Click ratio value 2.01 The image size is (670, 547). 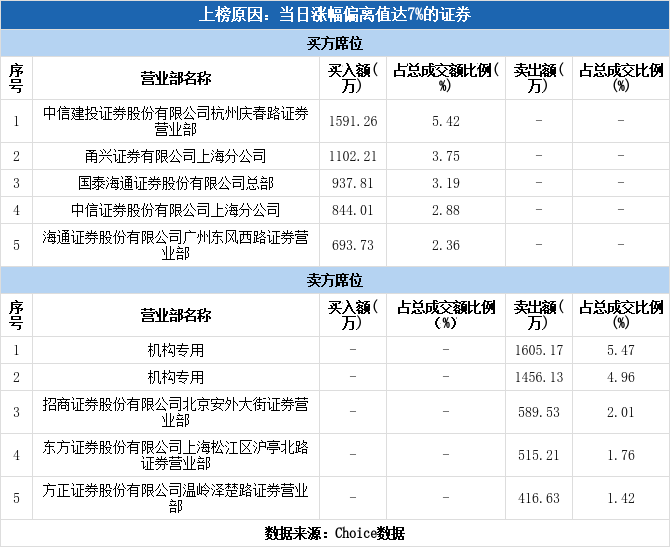(x=621, y=412)
